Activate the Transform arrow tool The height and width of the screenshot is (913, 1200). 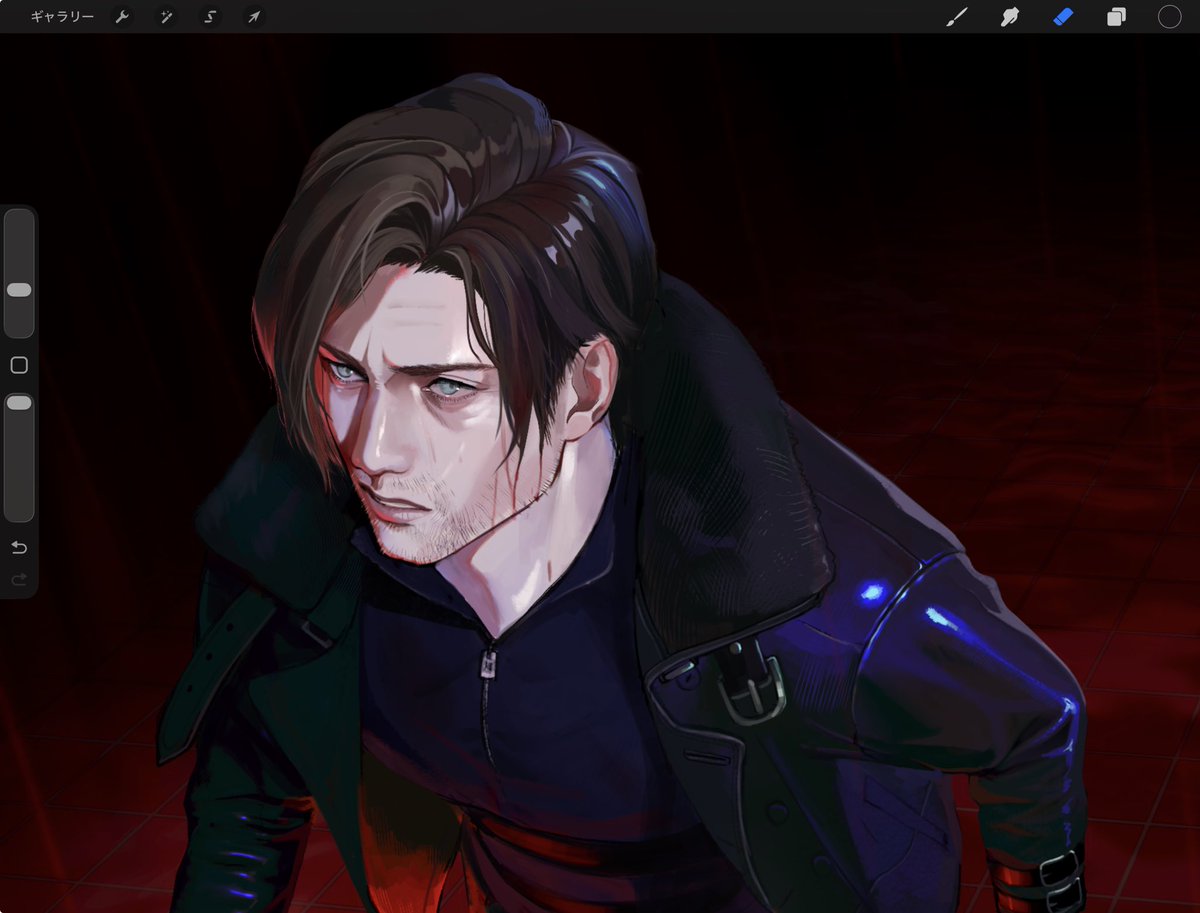254,17
